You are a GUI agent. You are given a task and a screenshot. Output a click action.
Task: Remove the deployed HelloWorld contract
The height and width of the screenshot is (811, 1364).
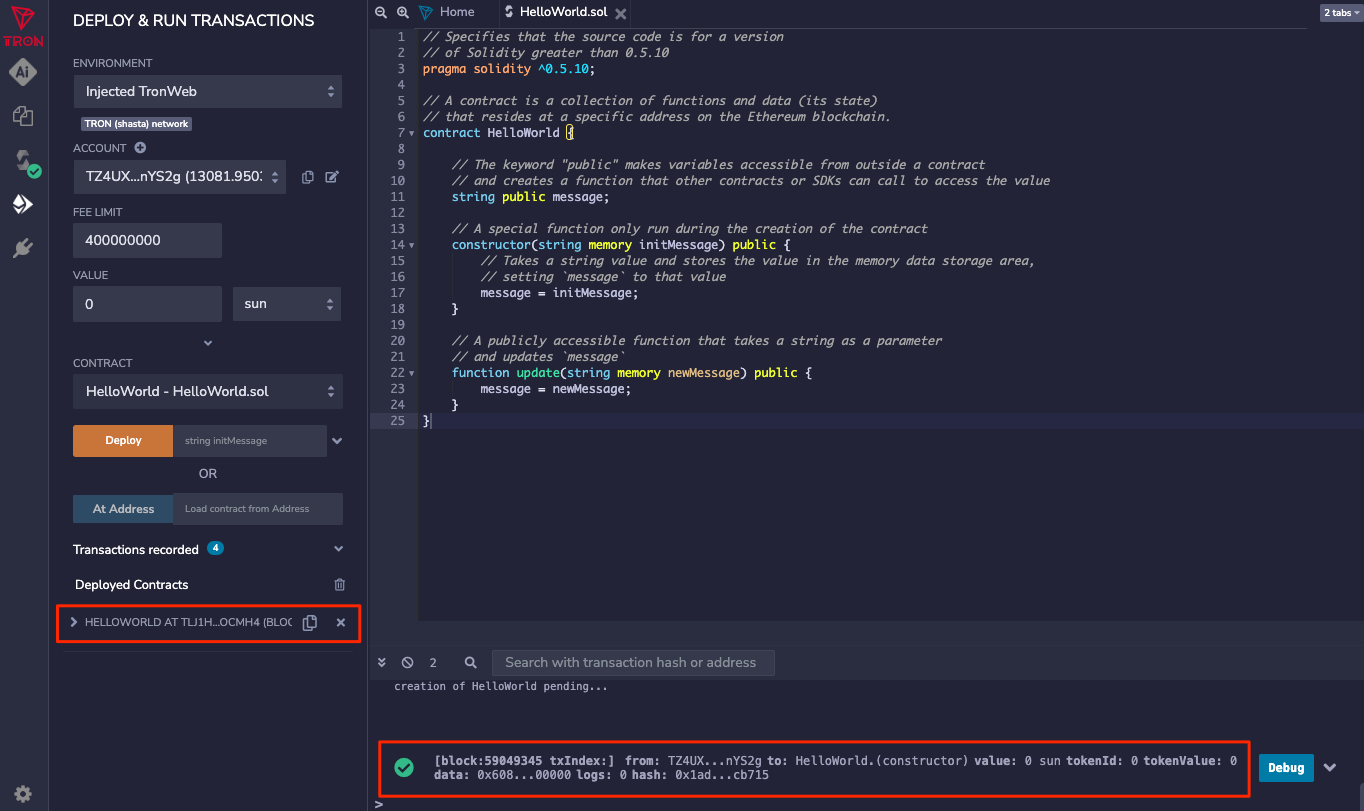[341, 623]
